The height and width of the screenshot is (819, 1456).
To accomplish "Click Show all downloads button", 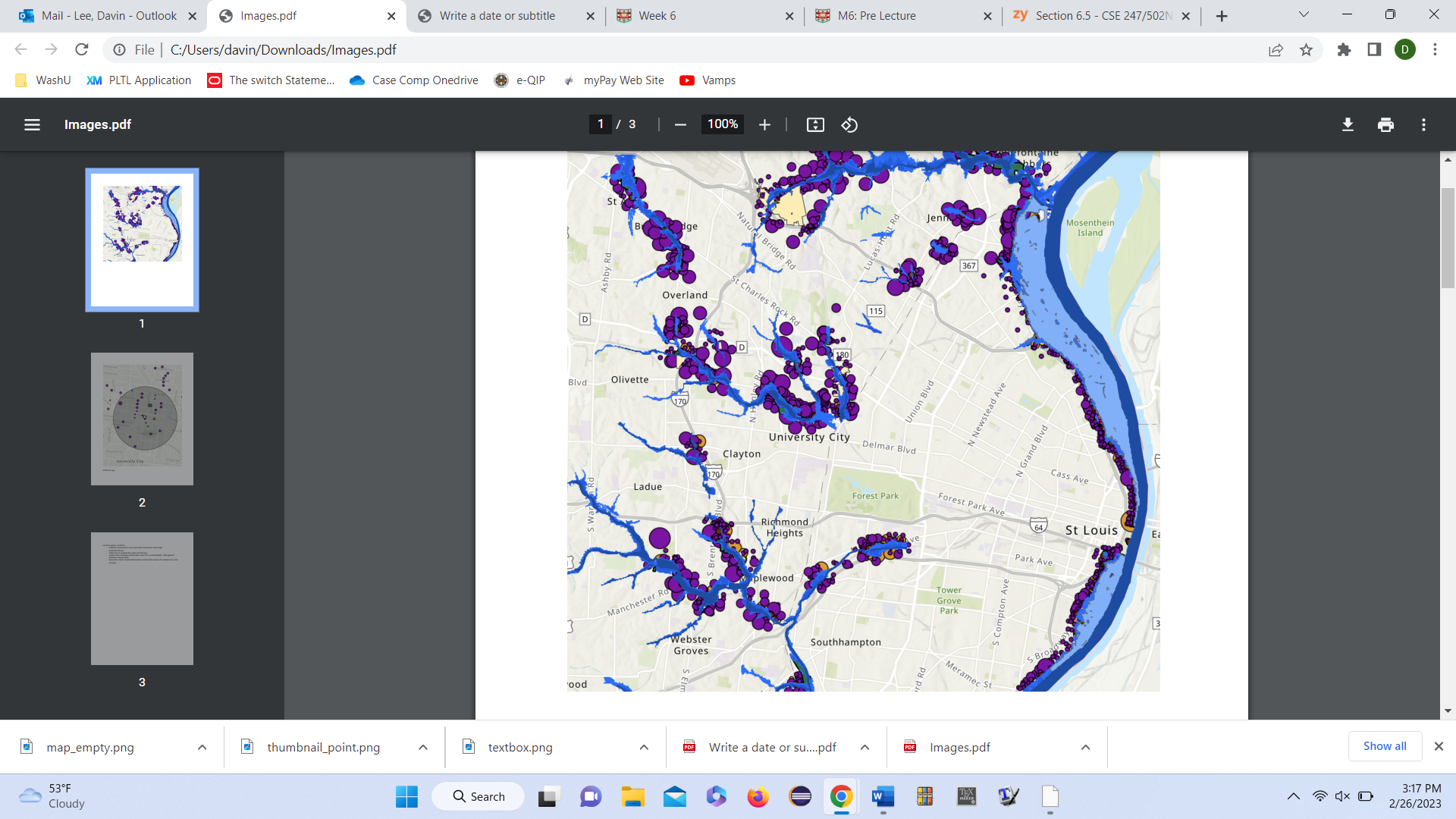I will coord(1384,746).
